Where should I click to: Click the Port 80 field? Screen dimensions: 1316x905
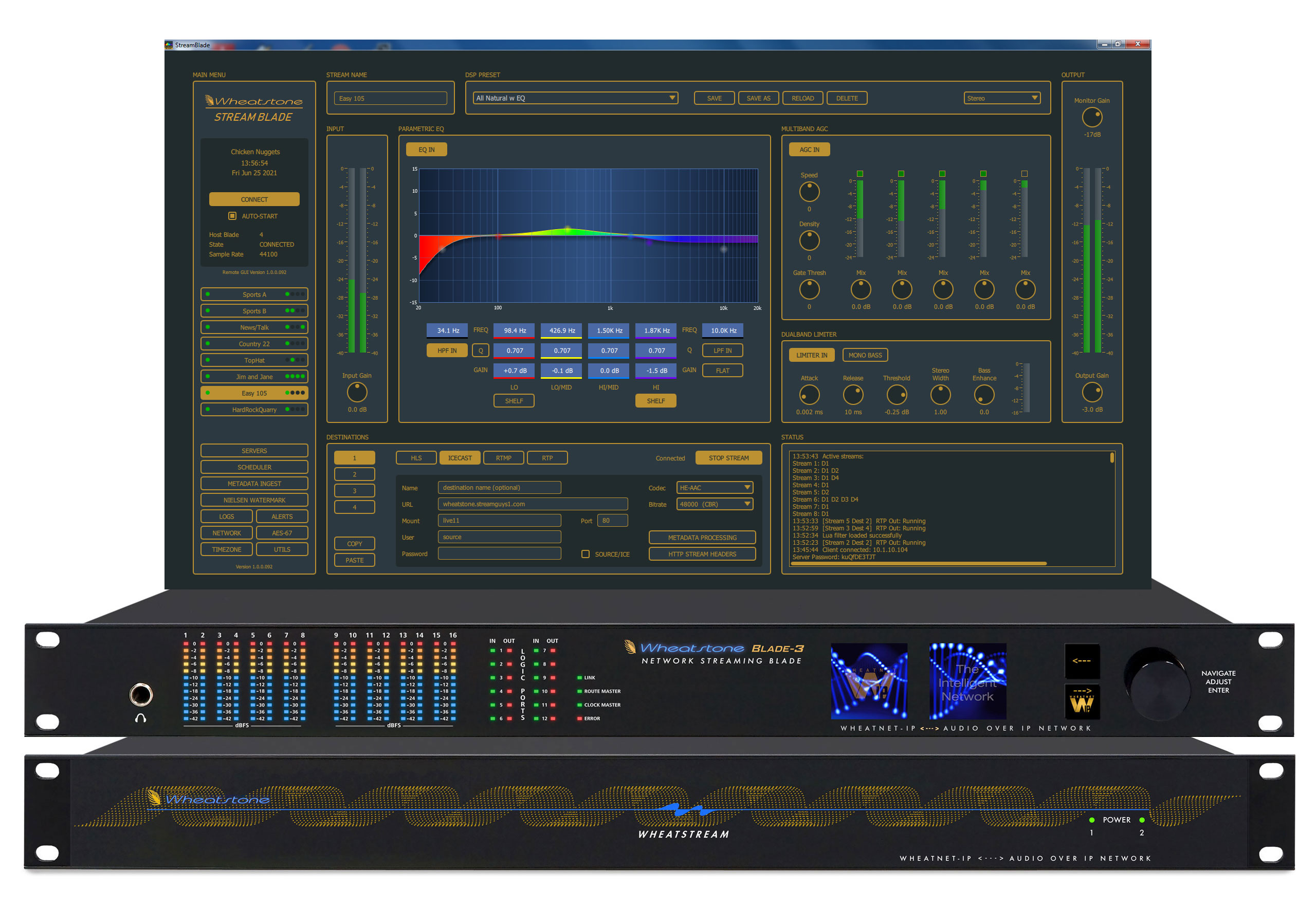(612, 521)
